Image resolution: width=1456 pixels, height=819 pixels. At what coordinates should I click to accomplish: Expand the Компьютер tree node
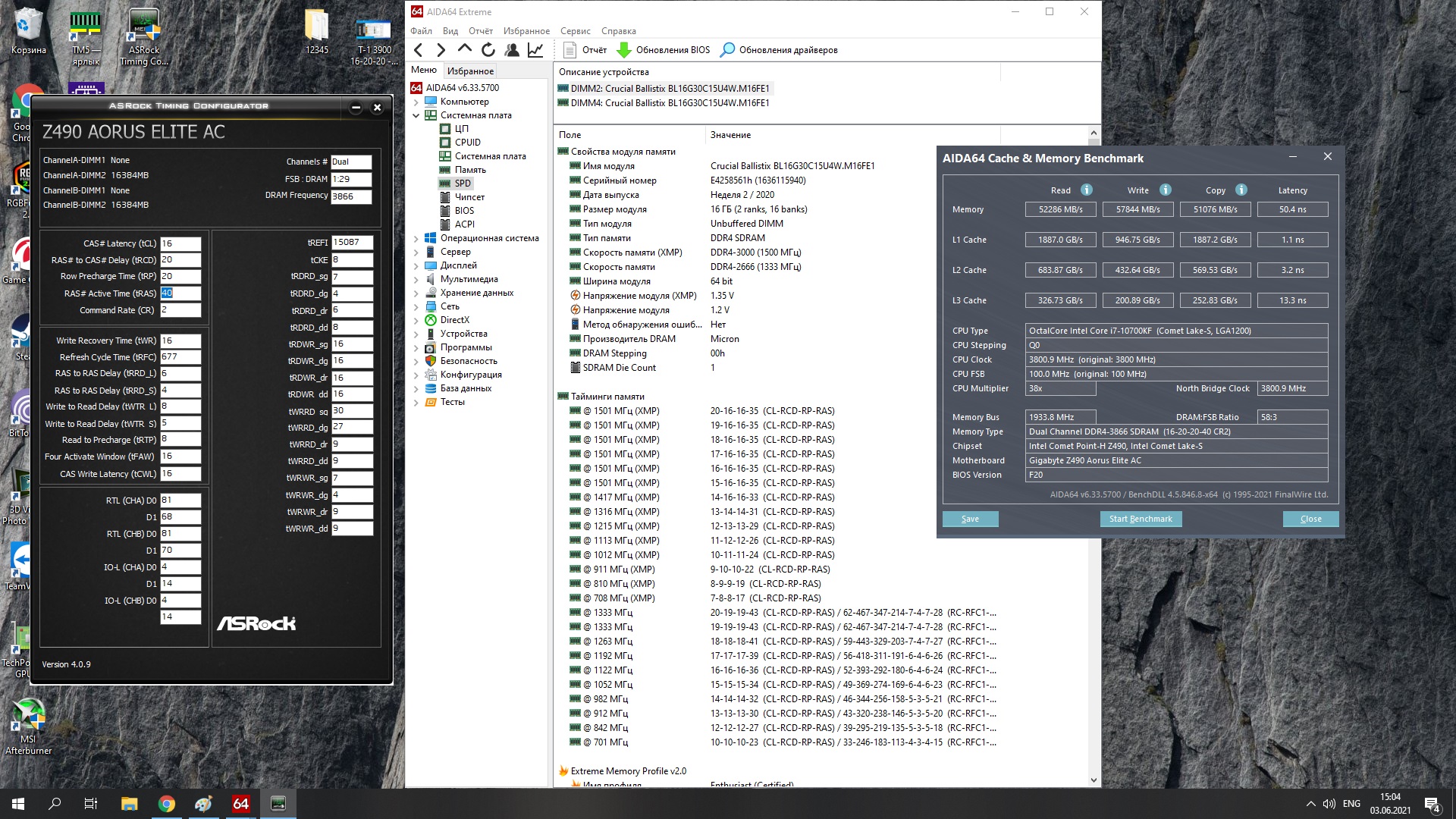pos(416,102)
